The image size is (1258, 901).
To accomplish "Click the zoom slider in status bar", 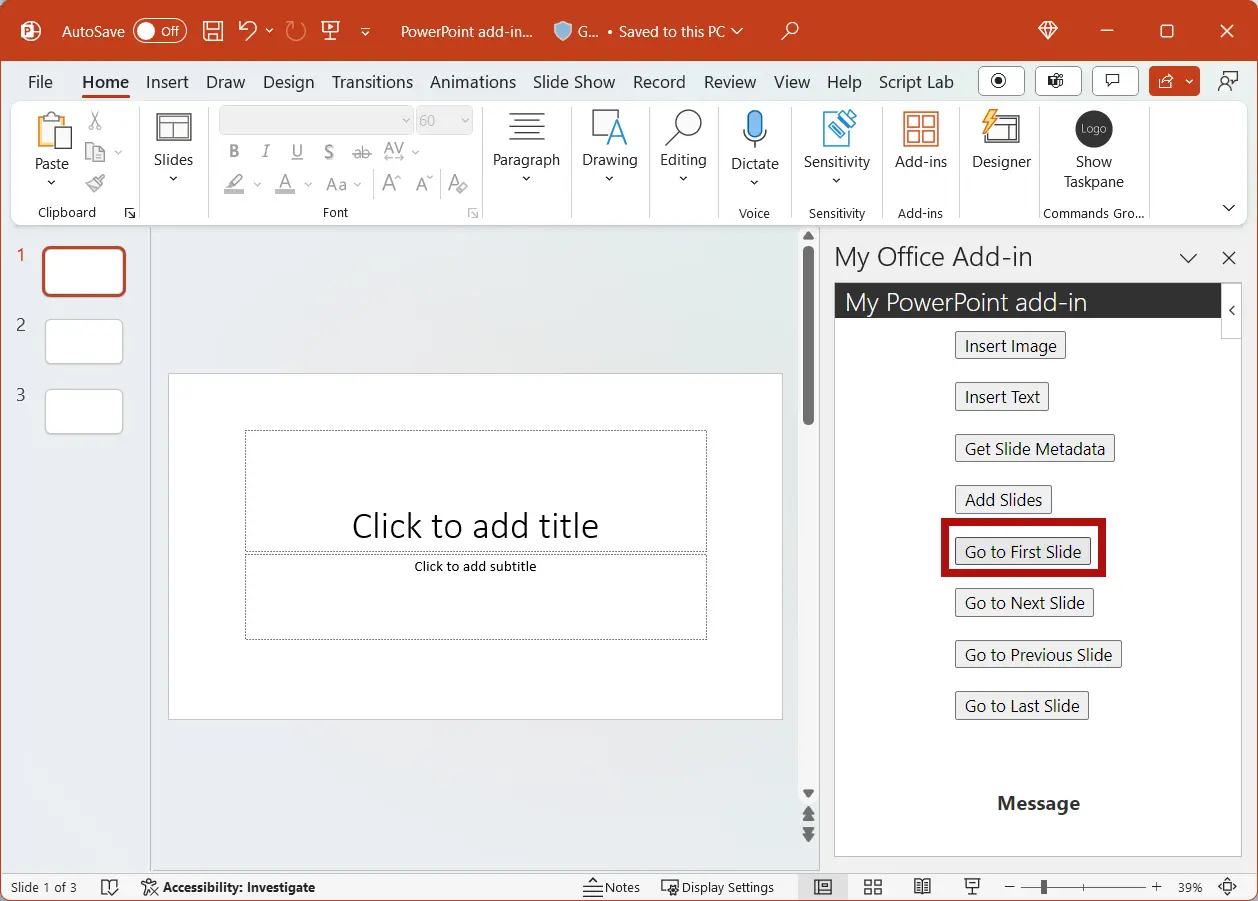I will 1044,887.
